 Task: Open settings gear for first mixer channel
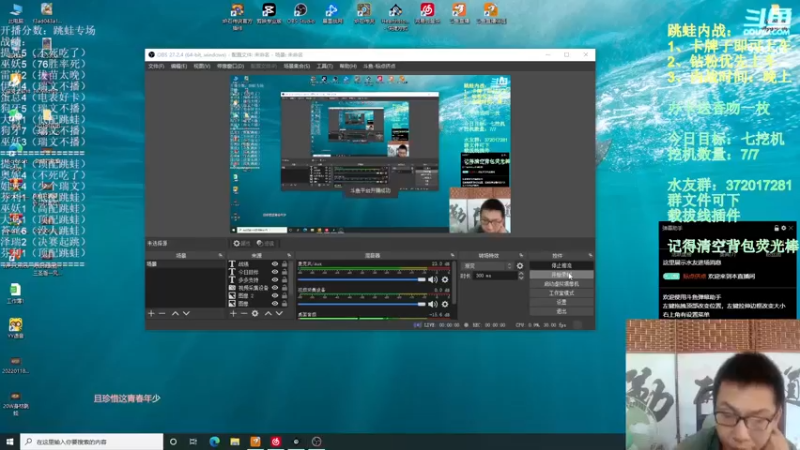(x=445, y=280)
